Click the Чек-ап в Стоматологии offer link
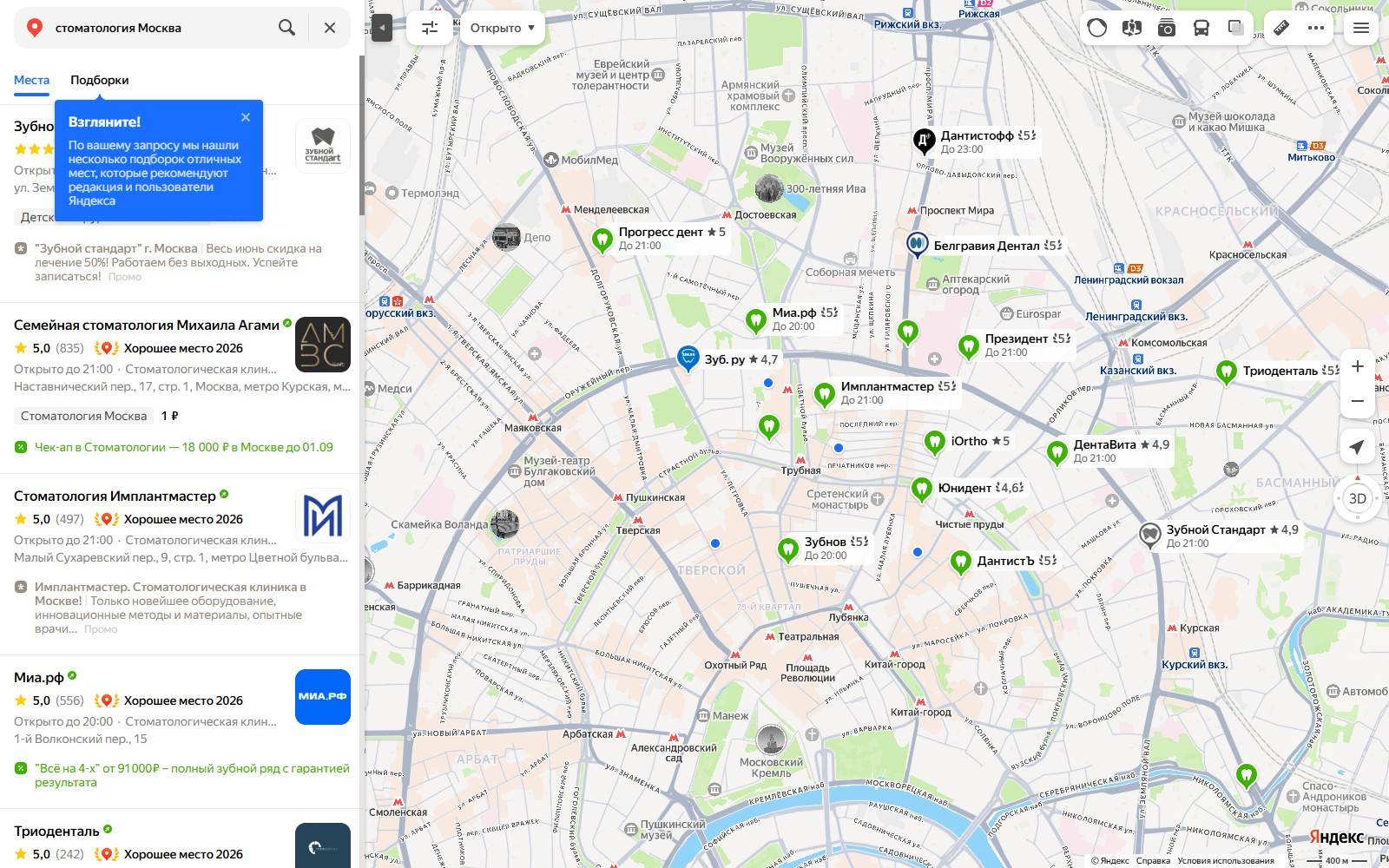 click(x=184, y=447)
